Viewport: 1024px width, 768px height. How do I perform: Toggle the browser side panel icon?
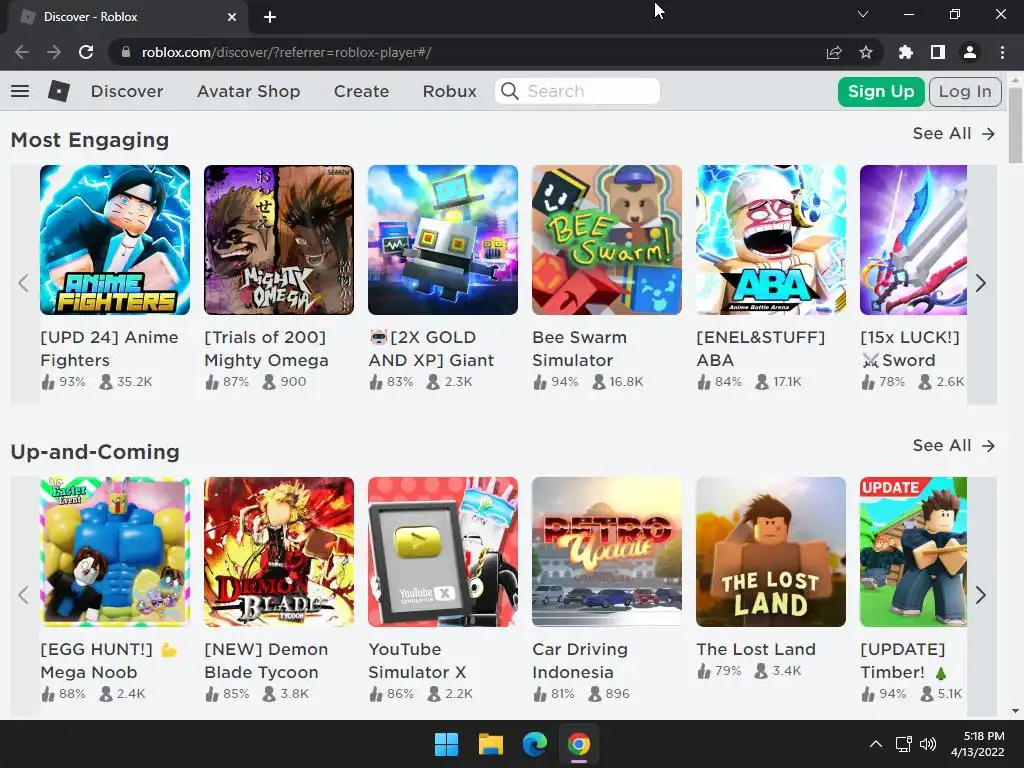pos(938,52)
